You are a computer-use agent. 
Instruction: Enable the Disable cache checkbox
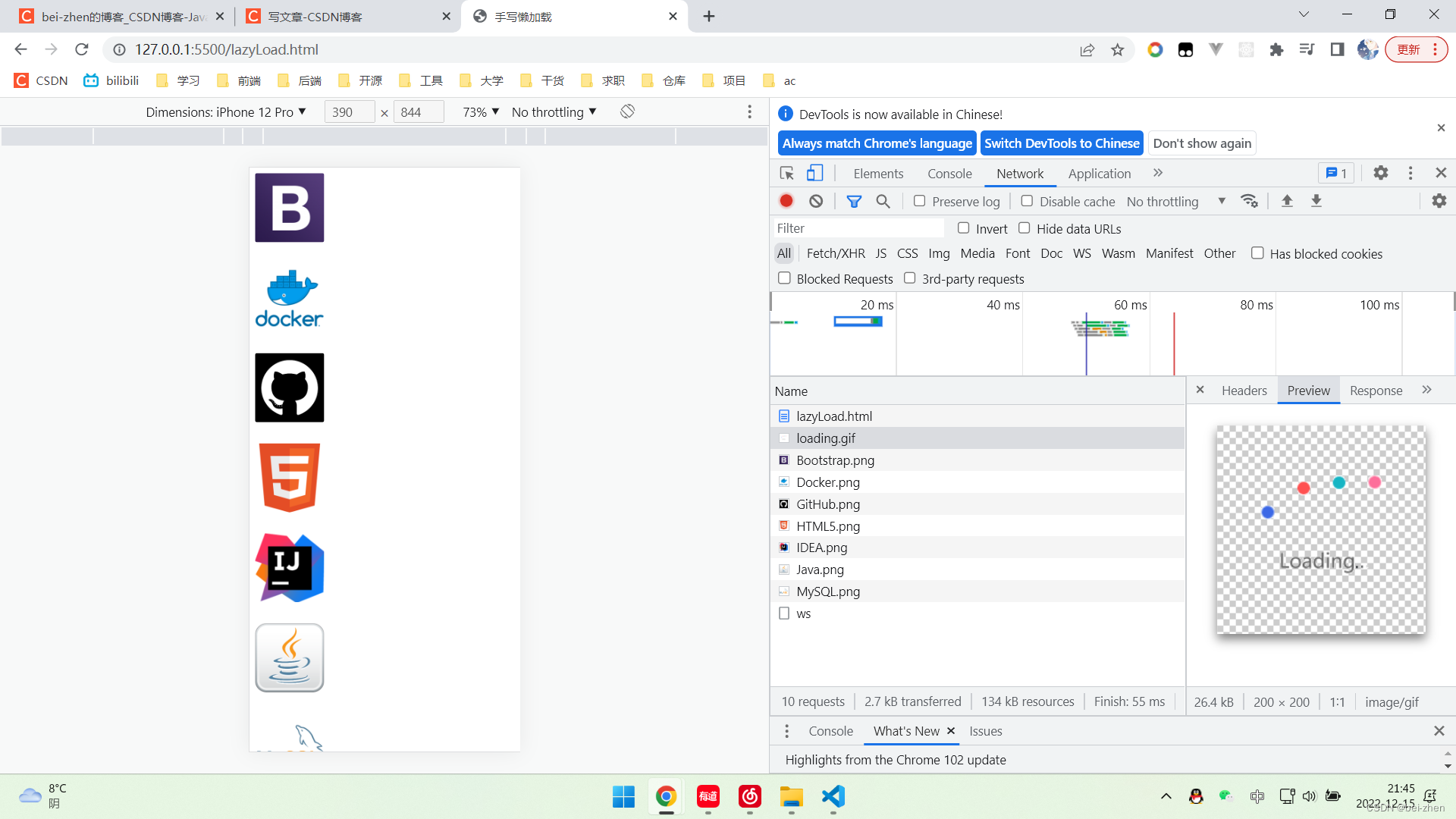[x=1027, y=200]
